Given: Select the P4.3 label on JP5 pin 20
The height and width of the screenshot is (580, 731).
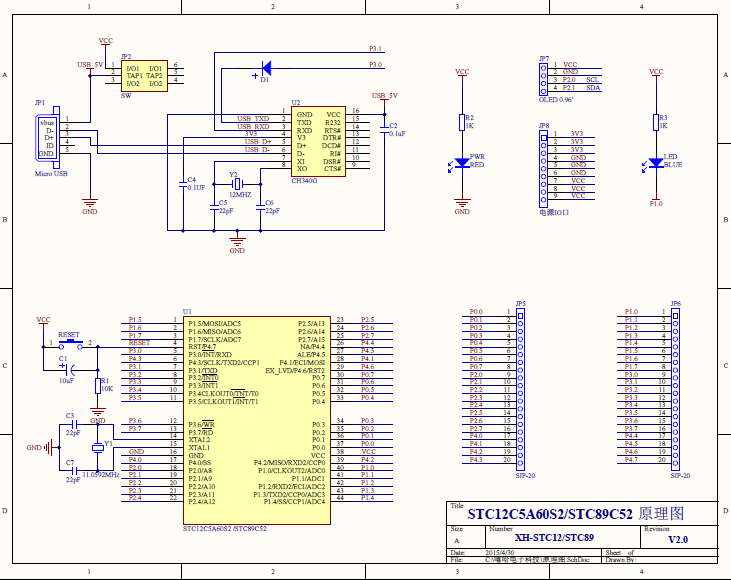Looking at the screenshot, I should coord(476,459).
